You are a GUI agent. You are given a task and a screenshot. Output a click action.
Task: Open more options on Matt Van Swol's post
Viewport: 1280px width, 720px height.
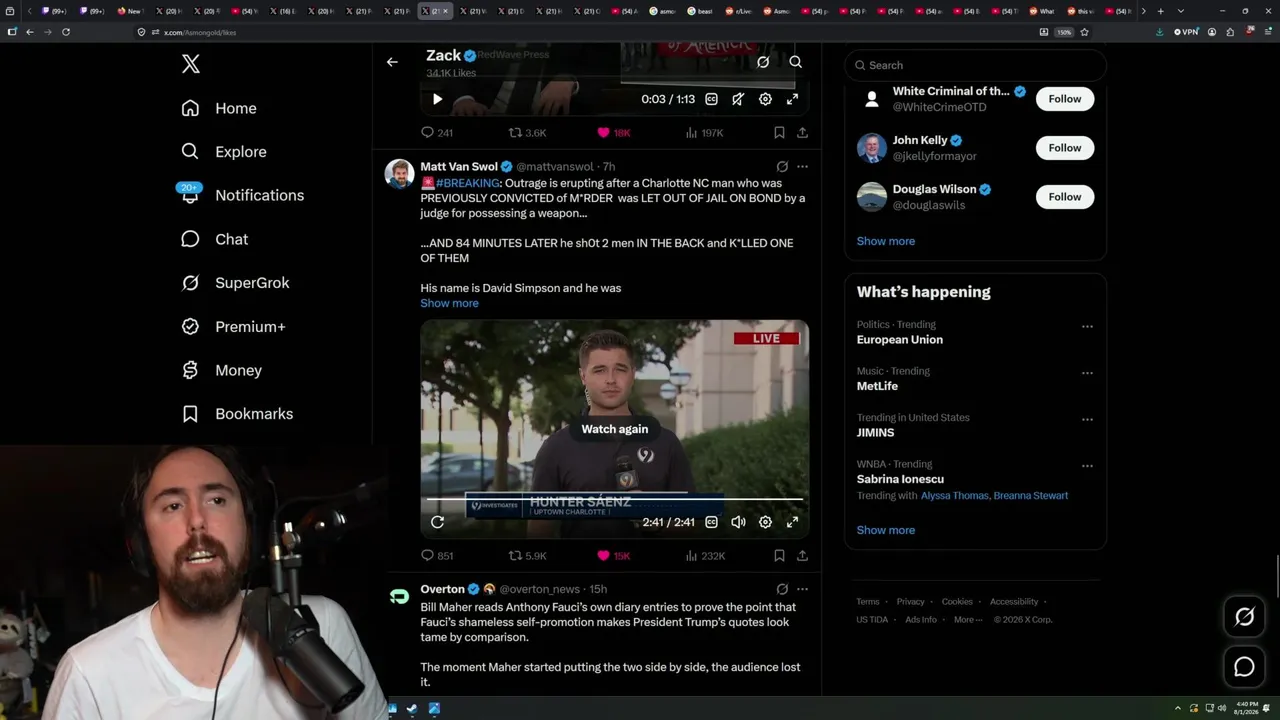coord(802,167)
